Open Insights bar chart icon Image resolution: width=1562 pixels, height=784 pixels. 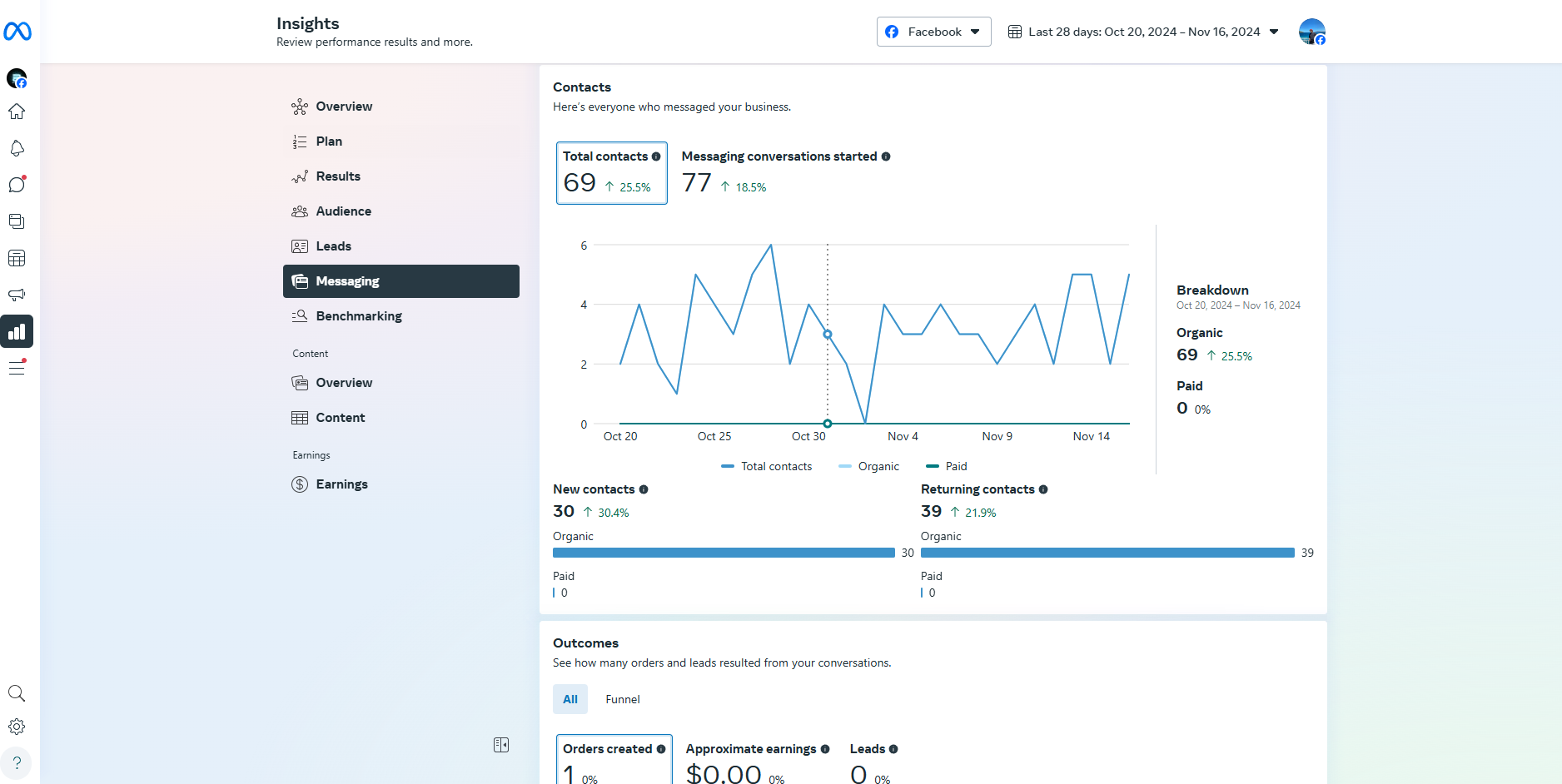pos(17,331)
